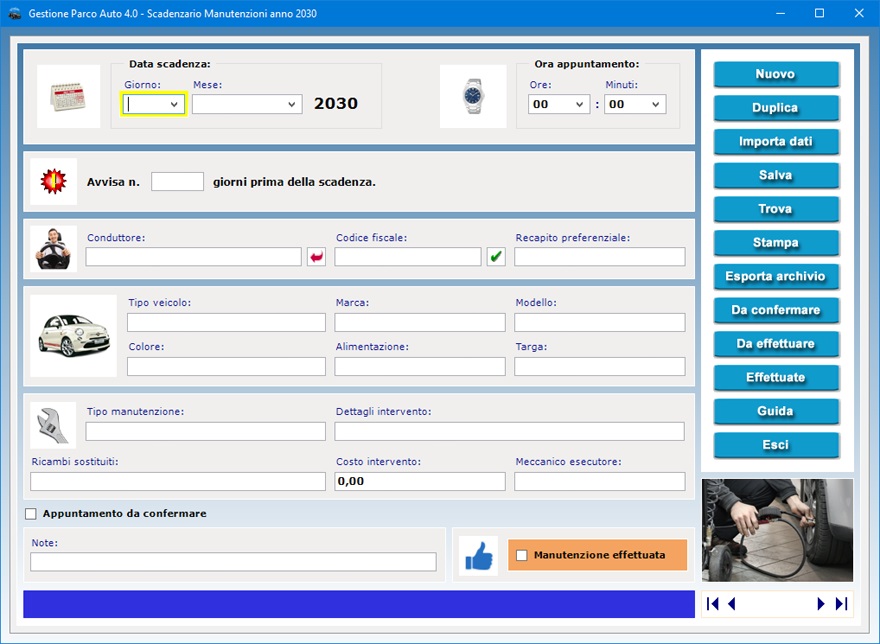Click the red alert warning icon
Screen dimensions: 880x644
53,181
